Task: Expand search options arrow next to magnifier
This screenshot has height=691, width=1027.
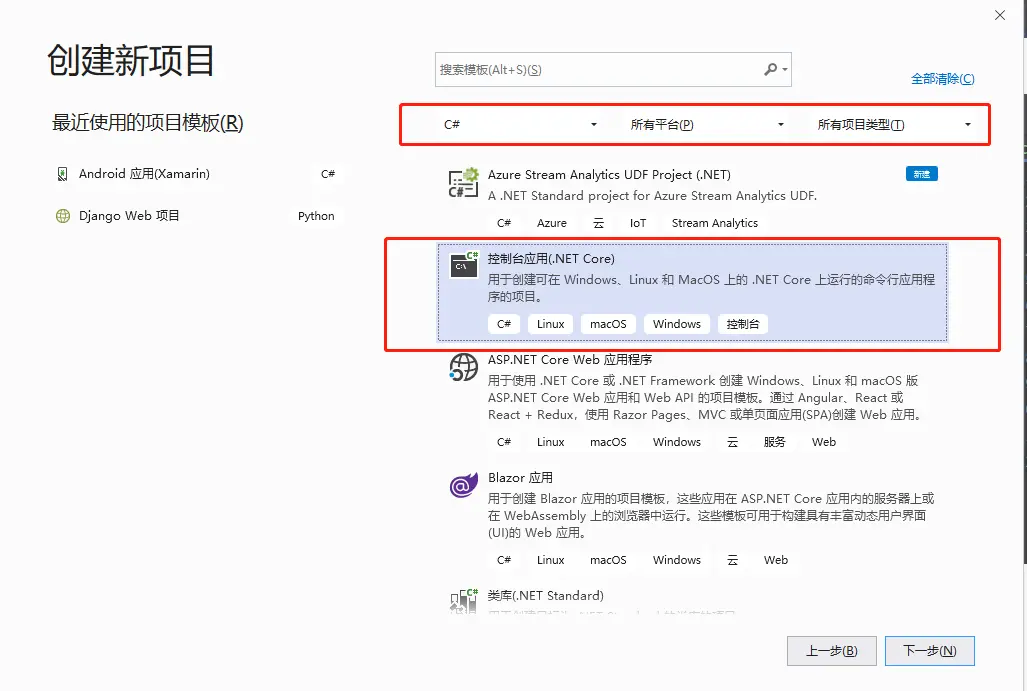Action: (785, 69)
